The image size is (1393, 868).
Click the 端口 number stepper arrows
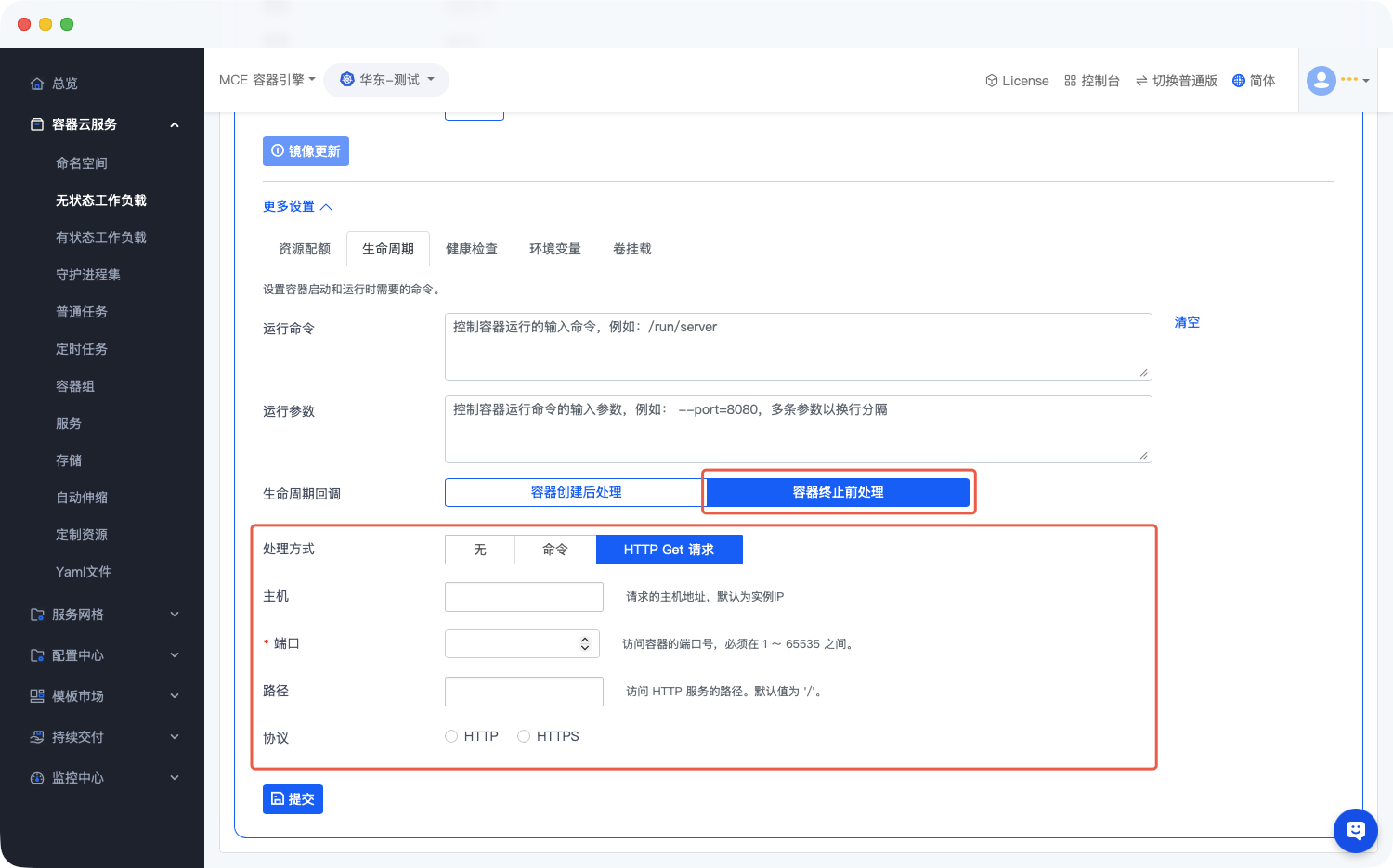pos(585,643)
